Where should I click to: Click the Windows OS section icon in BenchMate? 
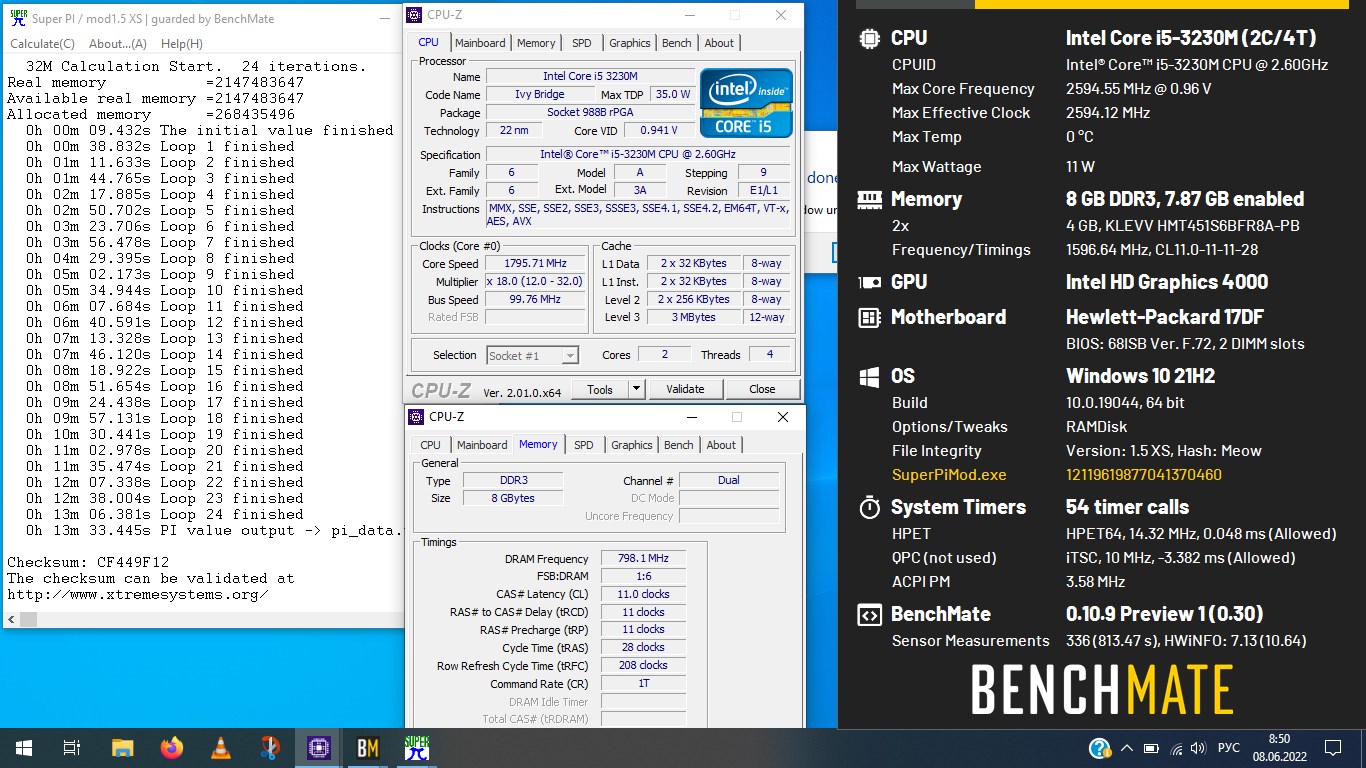pyautogui.click(x=869, y=377)
